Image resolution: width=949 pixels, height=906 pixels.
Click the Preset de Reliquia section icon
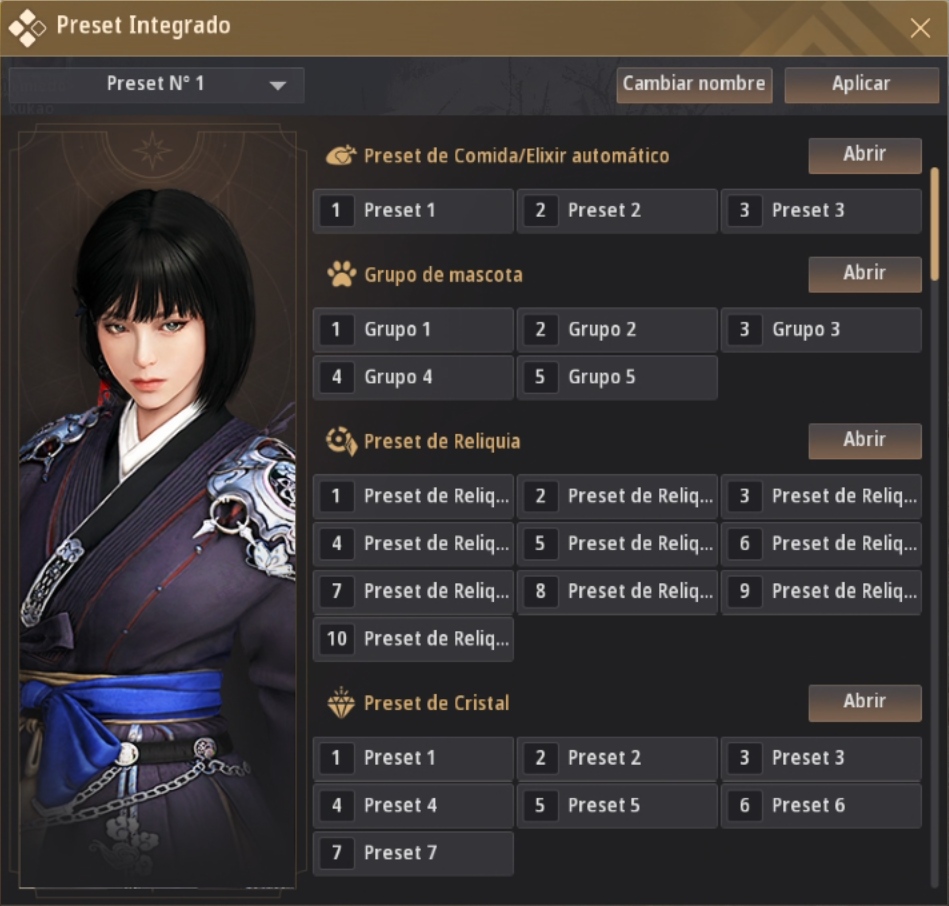tap(341, 441)
